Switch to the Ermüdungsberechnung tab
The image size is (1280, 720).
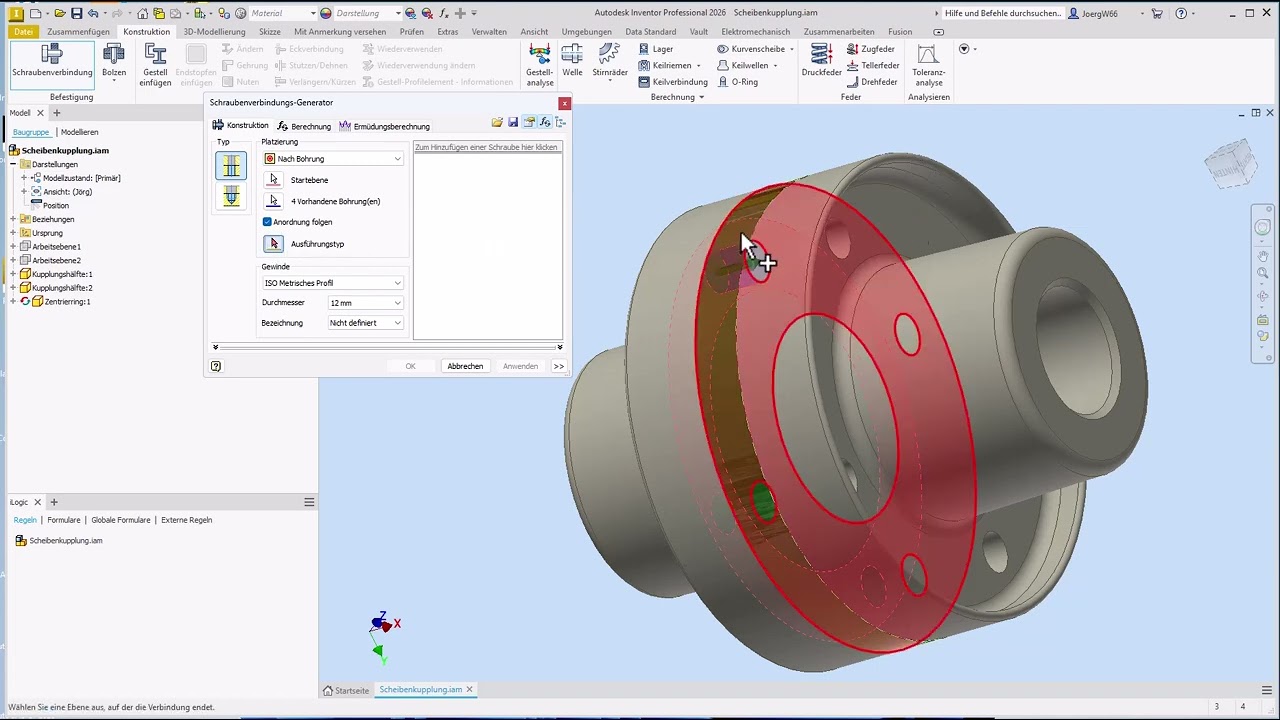coord(384,126)
